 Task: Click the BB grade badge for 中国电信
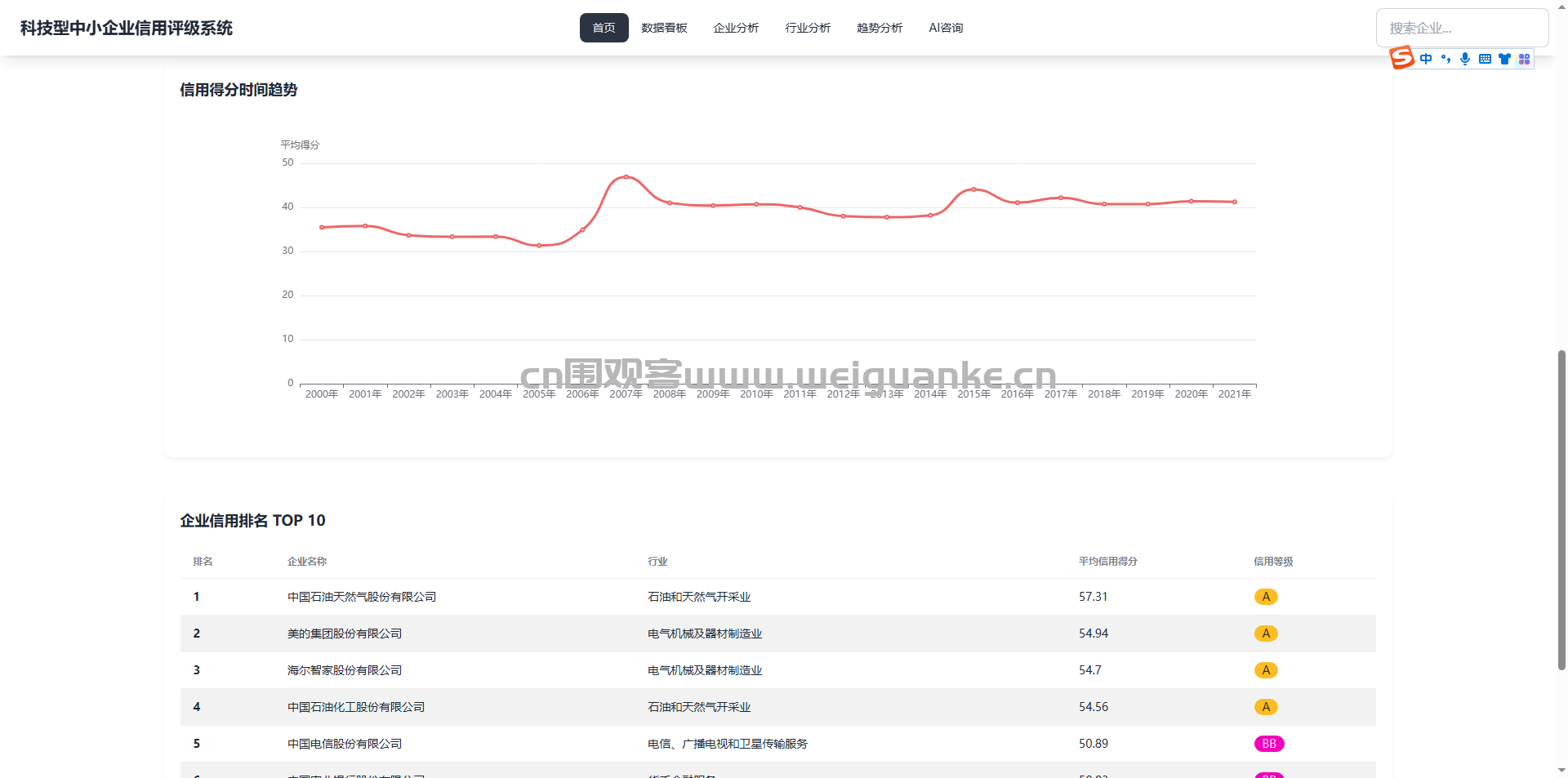coord(1268,744)
